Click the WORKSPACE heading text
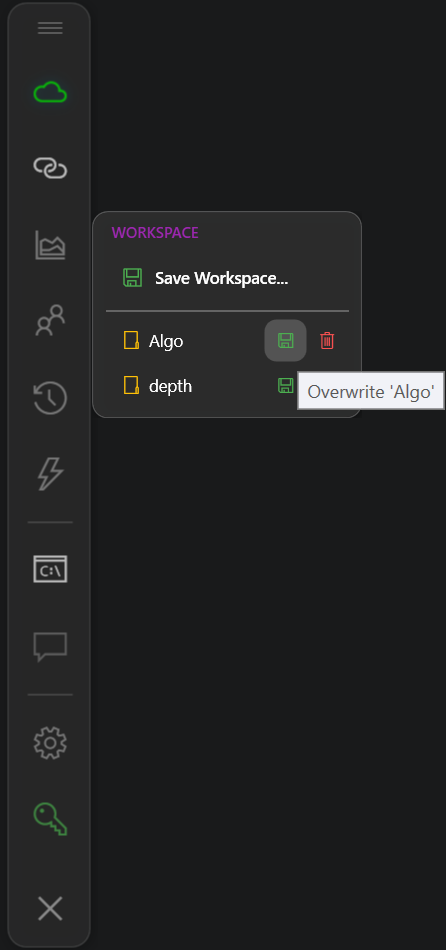Screen dimensions: 446x950 click(155, 233)
